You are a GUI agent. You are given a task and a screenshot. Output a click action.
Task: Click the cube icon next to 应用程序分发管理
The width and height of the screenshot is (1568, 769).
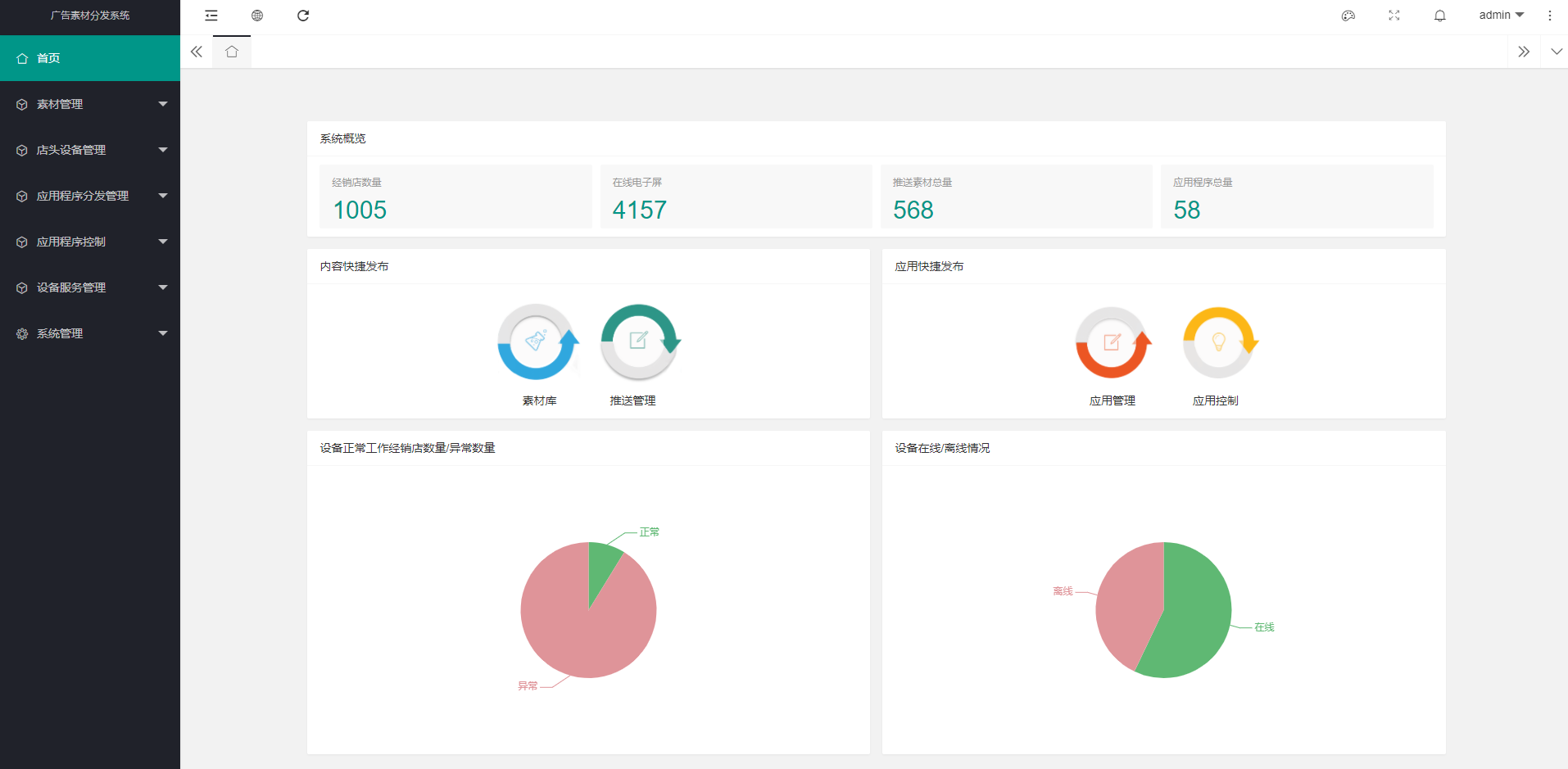22,197
